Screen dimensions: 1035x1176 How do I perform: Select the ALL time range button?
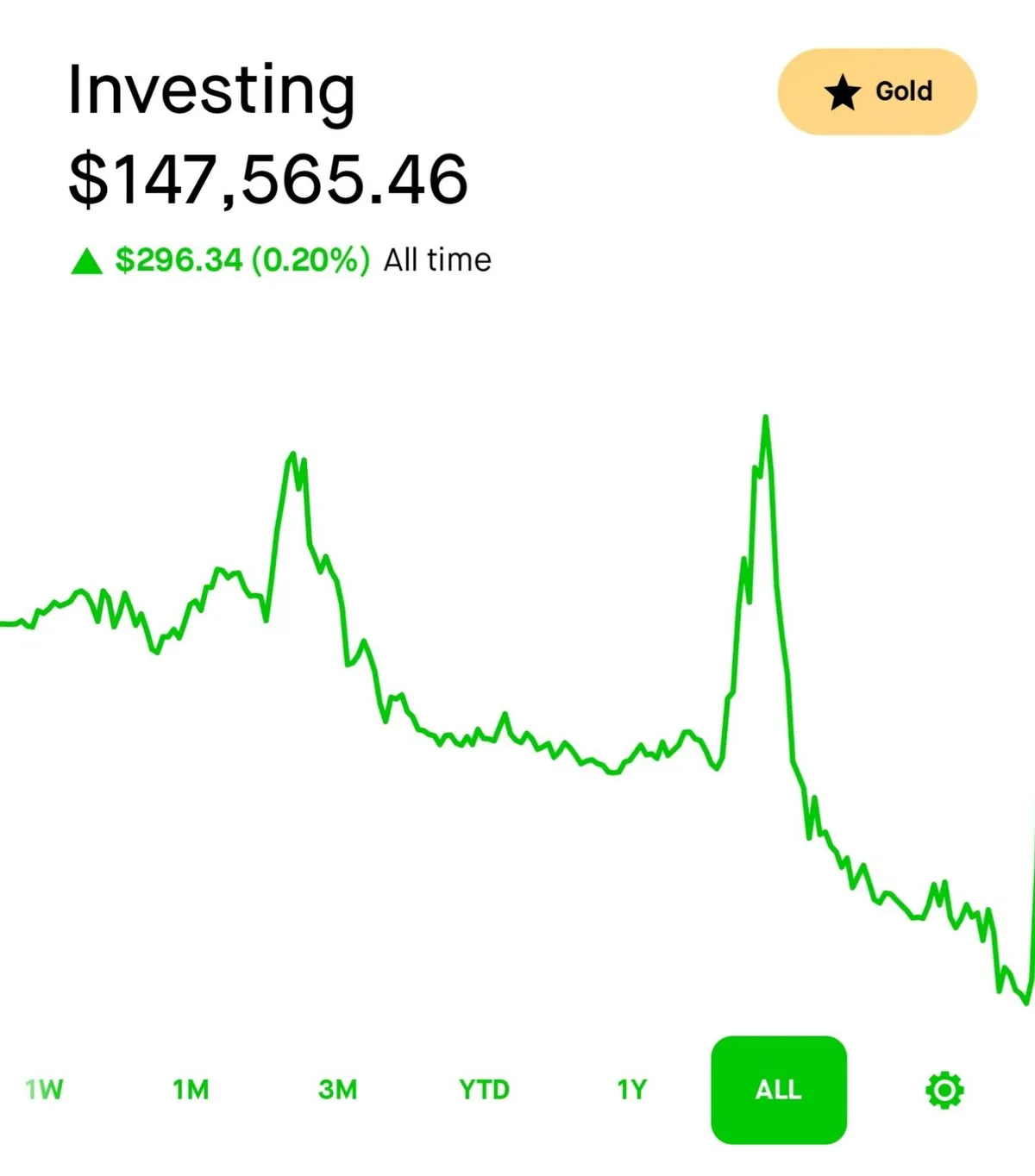(x=778, y=1090)
